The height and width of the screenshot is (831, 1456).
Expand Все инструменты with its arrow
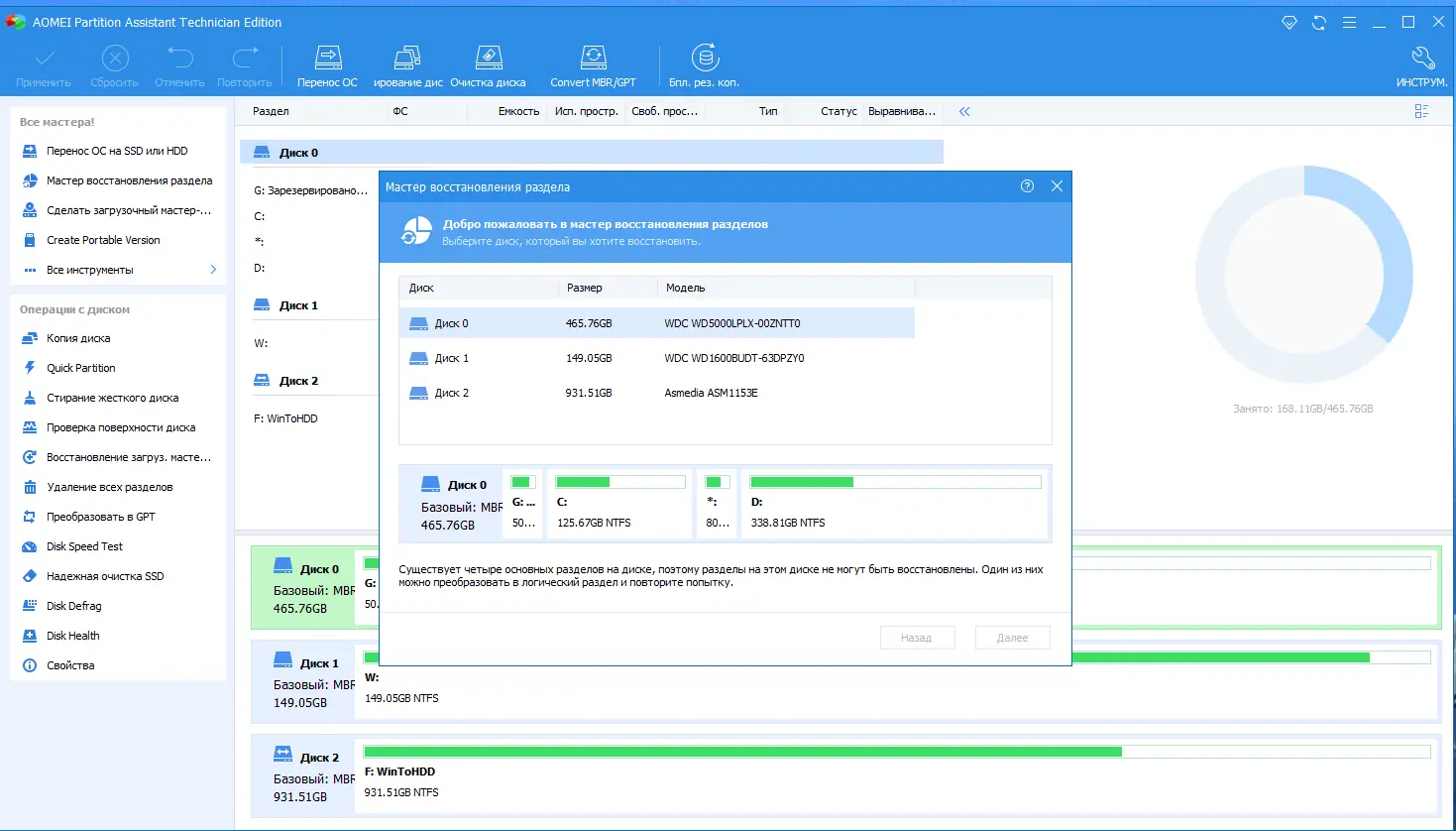pos(213,270)
